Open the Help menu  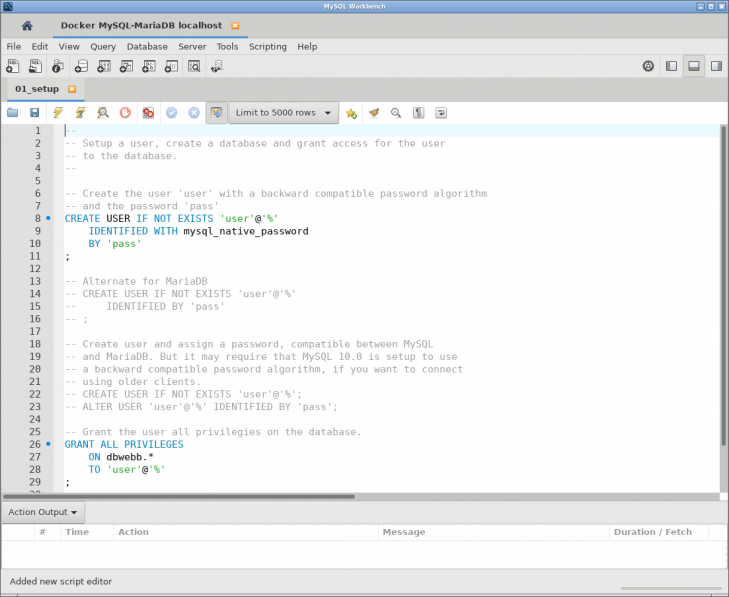[307, 46]
